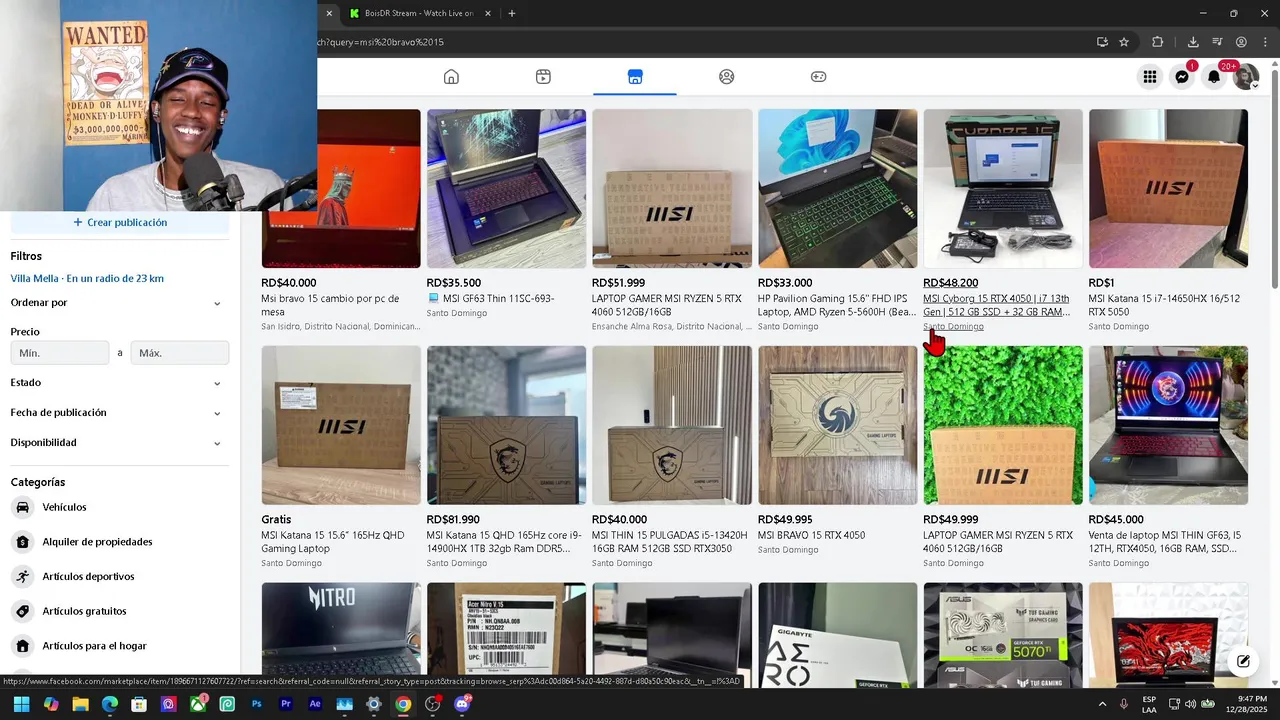Change location Villa Mella radio link
Image resolution: width=1280 pixels, height=720 pixels.
pyautogui.click(x=87, y=278)
